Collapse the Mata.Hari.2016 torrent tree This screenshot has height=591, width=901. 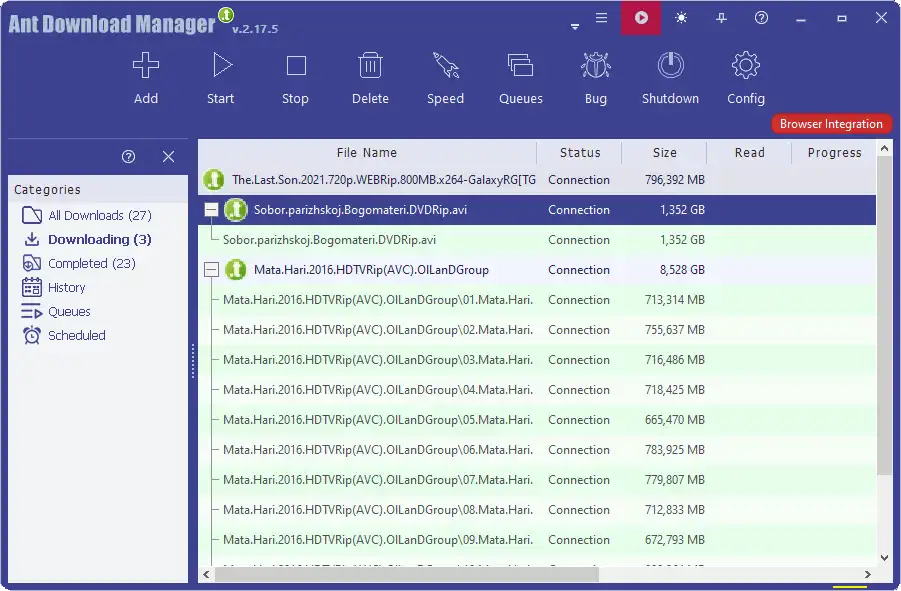point(211,269)
